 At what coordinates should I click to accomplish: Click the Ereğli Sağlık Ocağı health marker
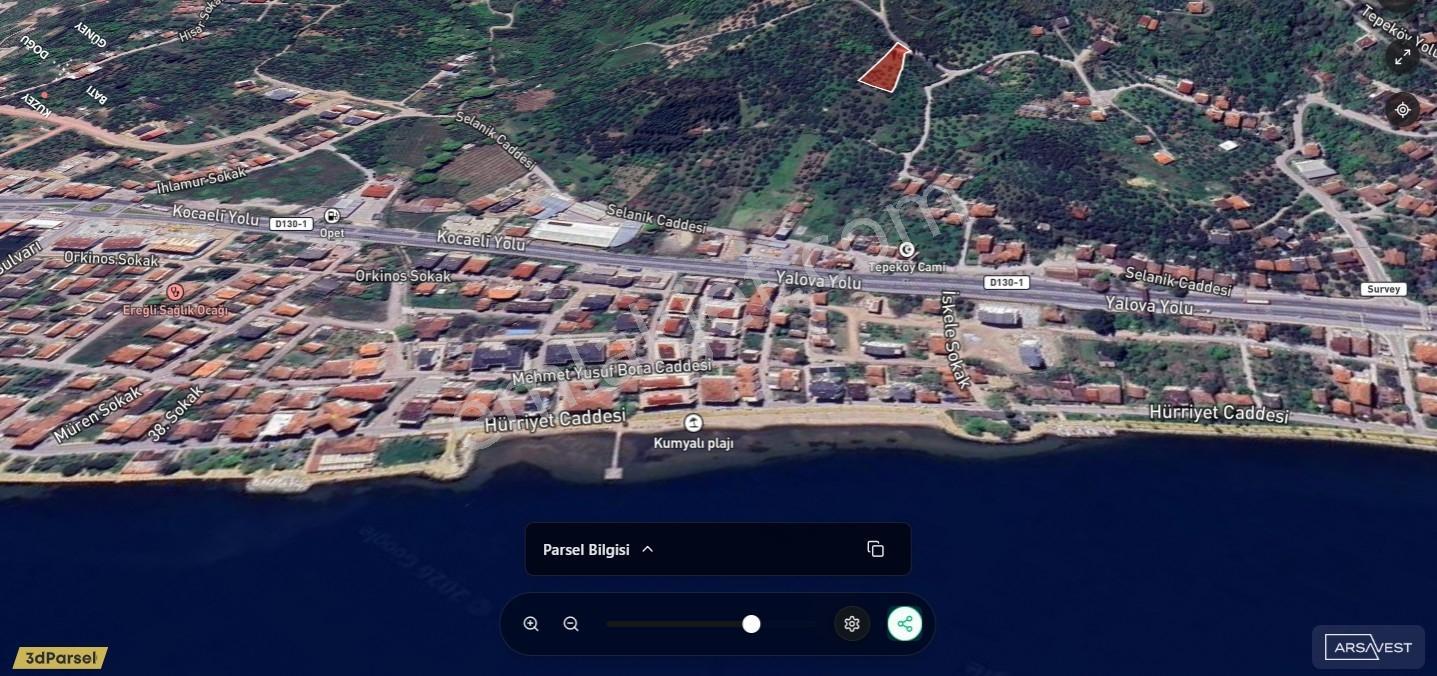click(175, 292)
